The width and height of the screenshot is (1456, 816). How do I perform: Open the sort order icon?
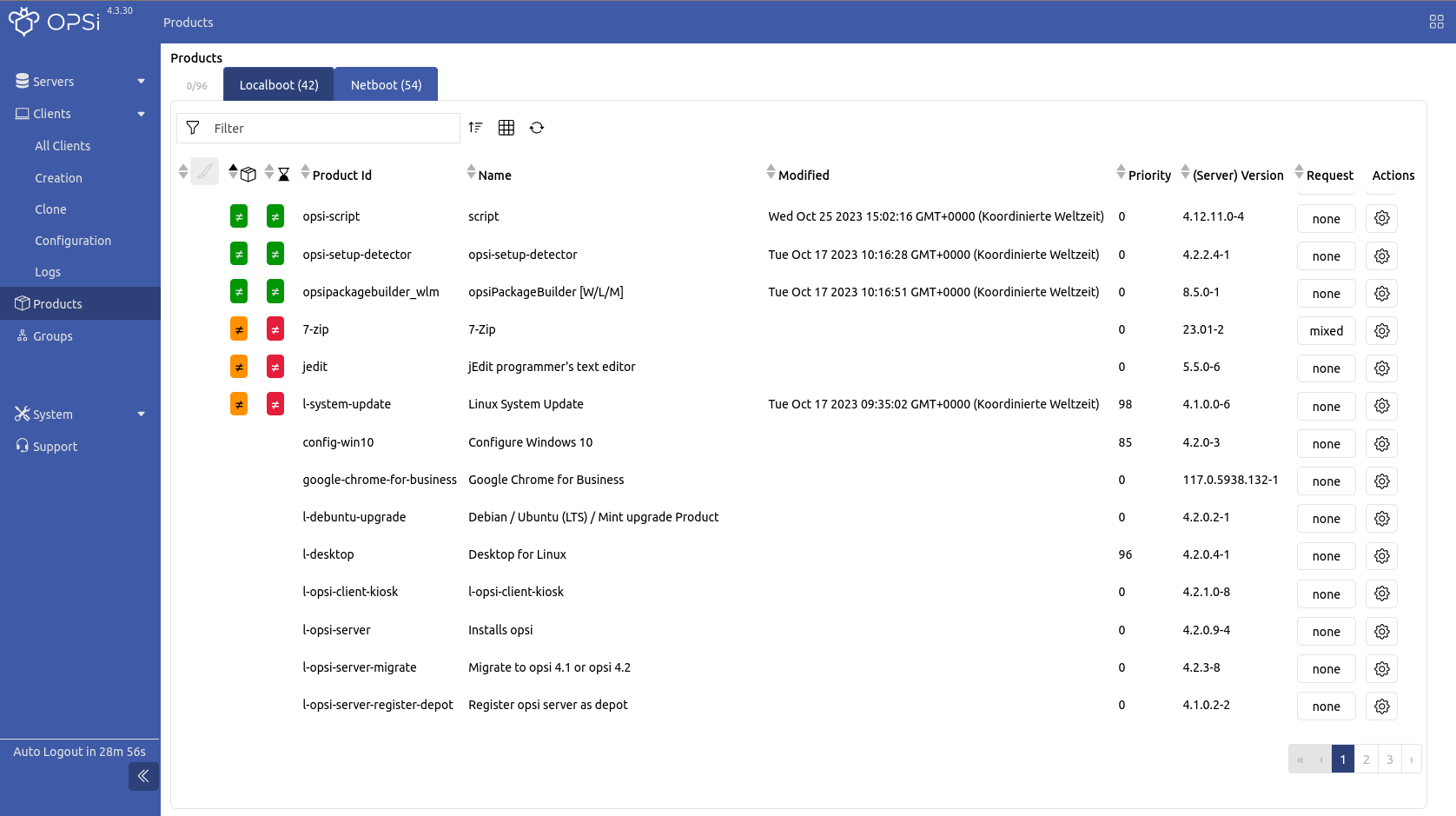click(475, 128)
